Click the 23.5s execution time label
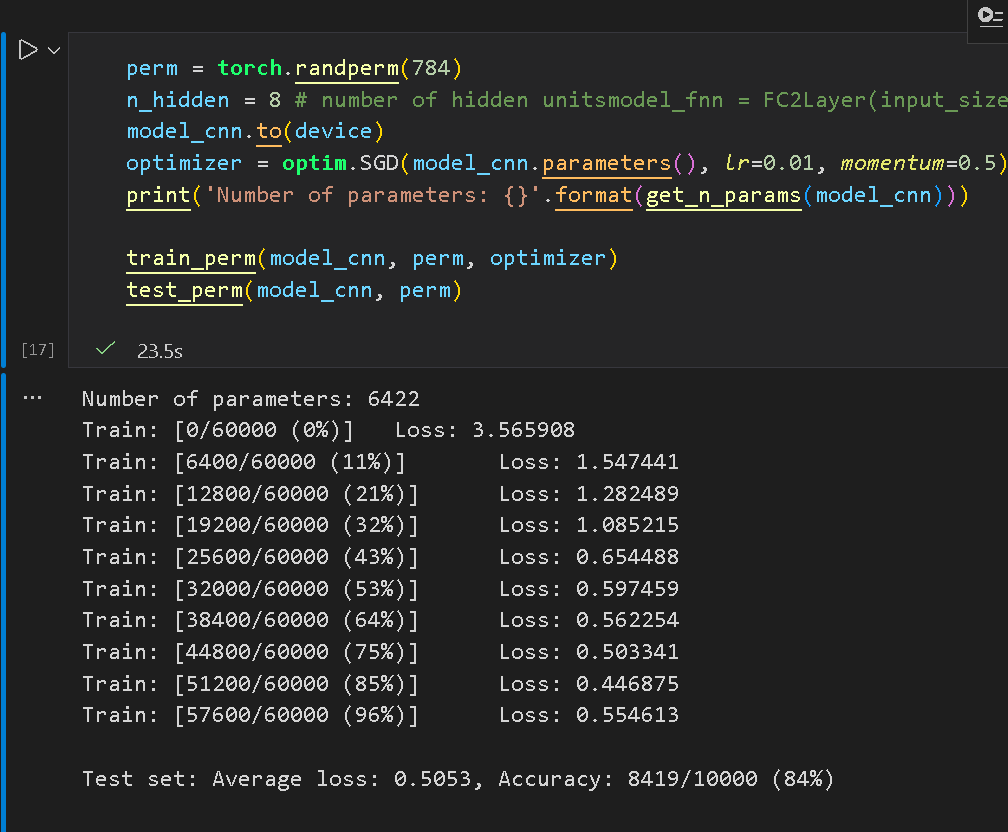The height and width of the screenshot is (832, 1008). pyautogui.click(x=159, y=351)
